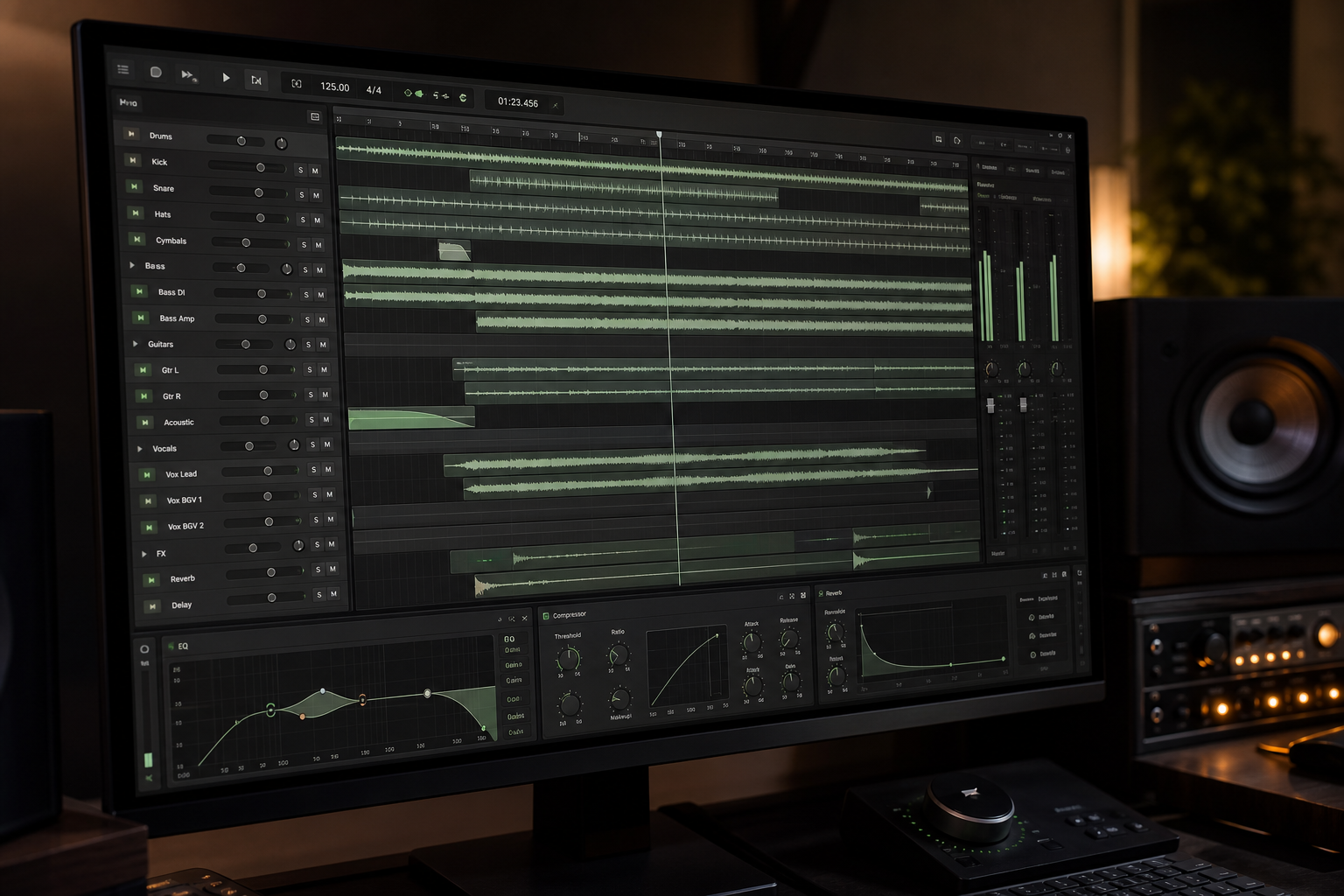Click the Compressor Makeup knob
Screen dimensions: 1344x896
point(619,699)
